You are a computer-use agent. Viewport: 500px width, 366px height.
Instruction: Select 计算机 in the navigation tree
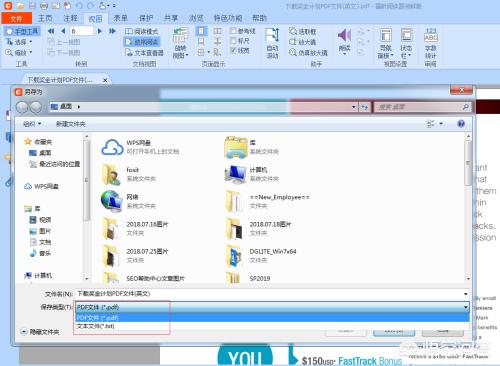coord(38,276)
